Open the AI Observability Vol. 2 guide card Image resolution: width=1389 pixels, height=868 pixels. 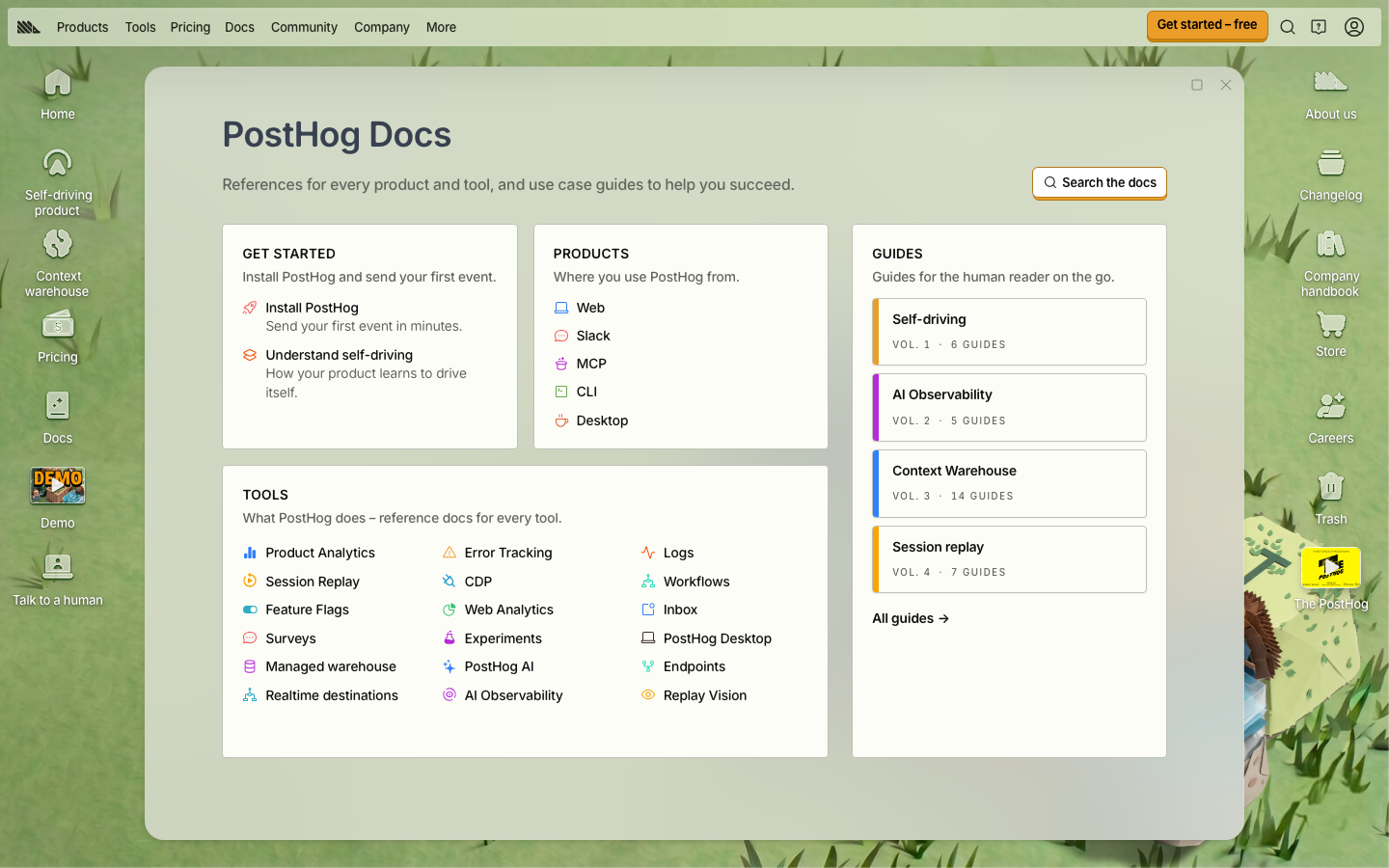click(x=1009, y=408)
